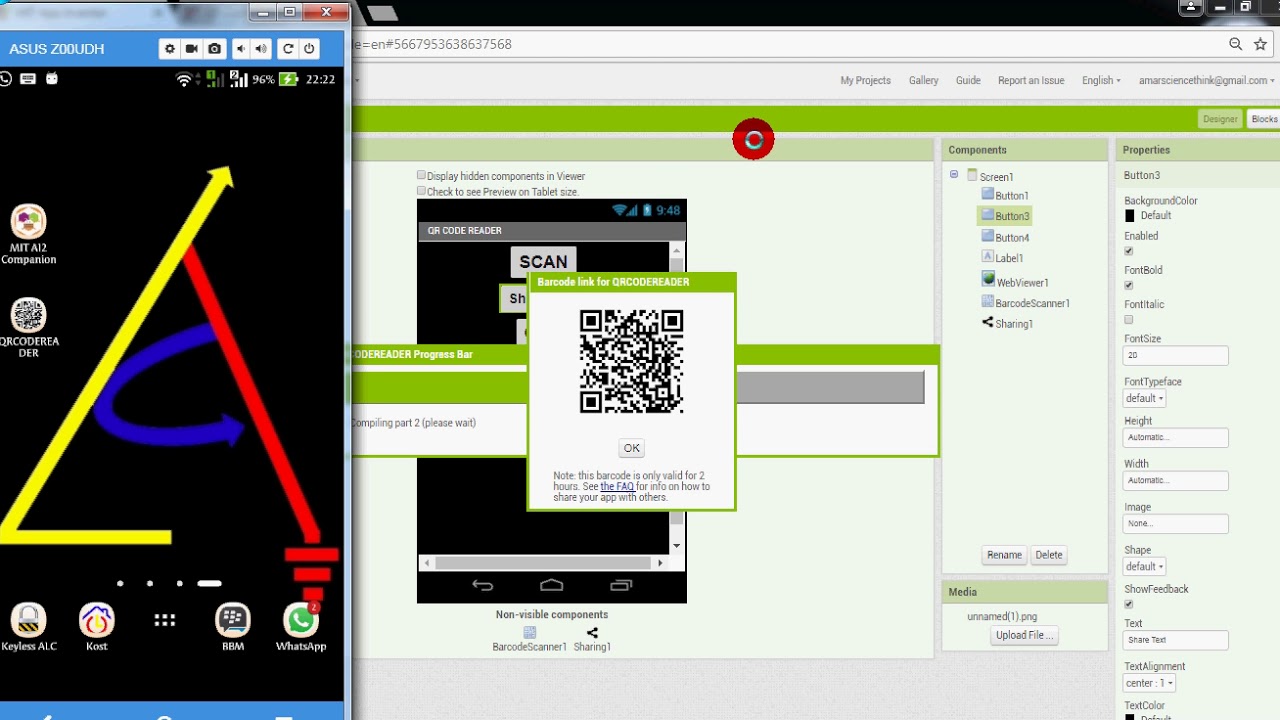The height and width of the screenshot is (720, 1280).
Task: Click Wi-Fi status icon on phone
Action: 184,79
